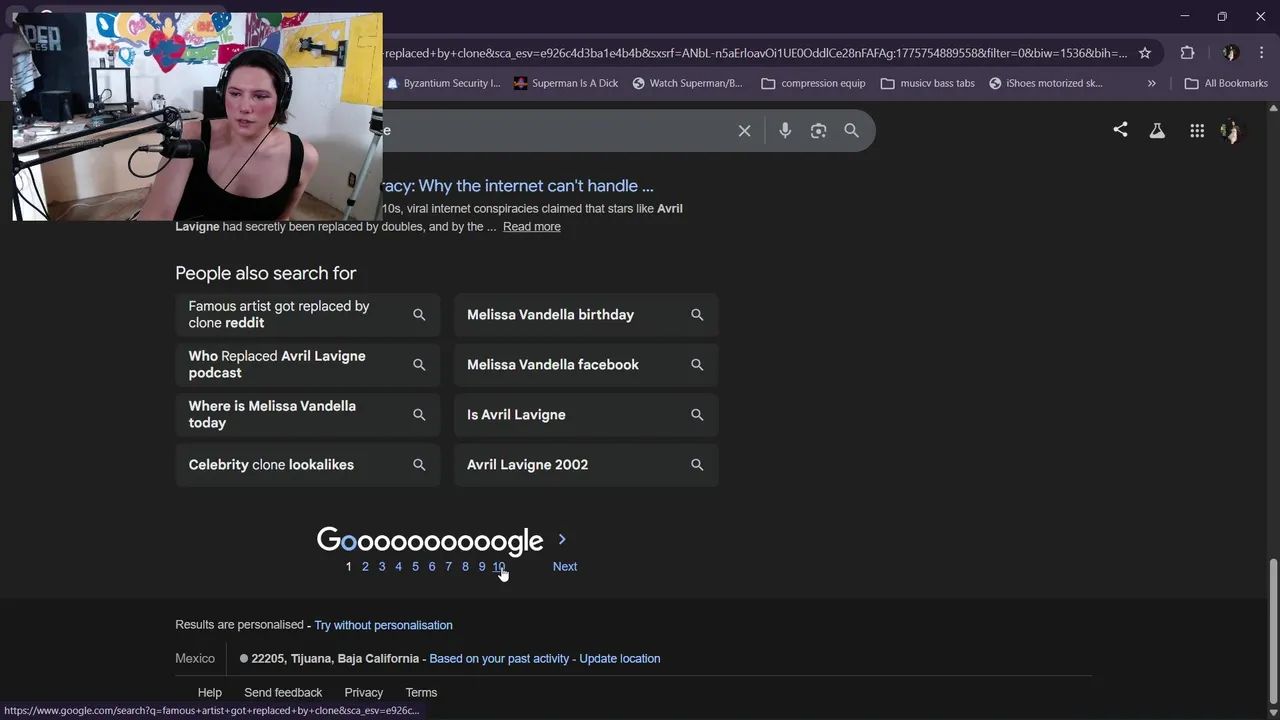1280x720 pixels.
Task: Go to results page 5
Action: pos(415,567)
